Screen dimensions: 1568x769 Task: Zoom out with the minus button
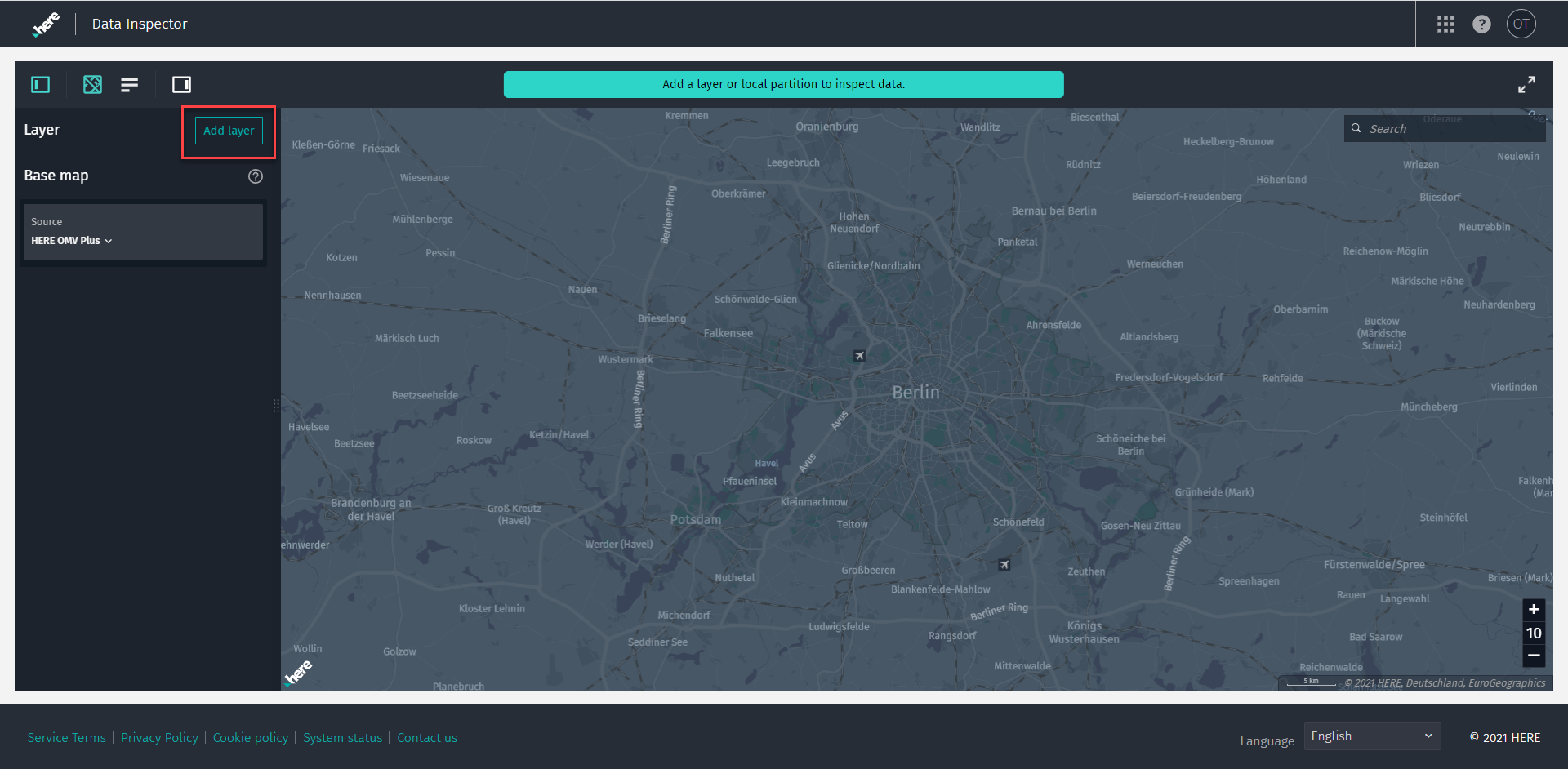pos(1534,656)
